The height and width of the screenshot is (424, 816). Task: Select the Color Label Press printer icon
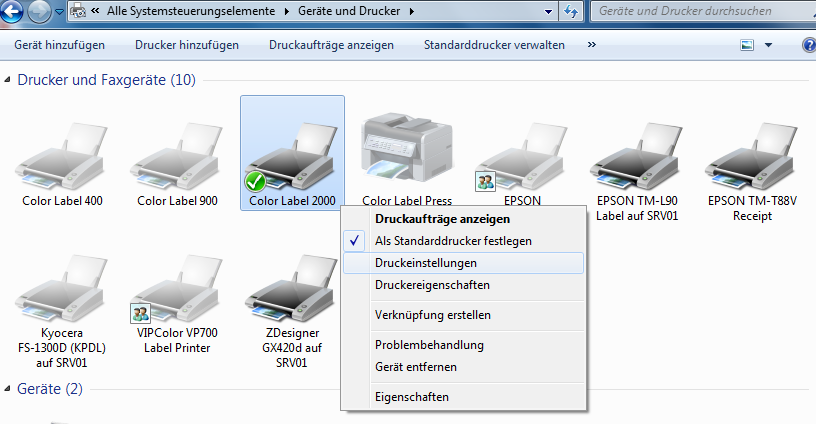[407, 147]
